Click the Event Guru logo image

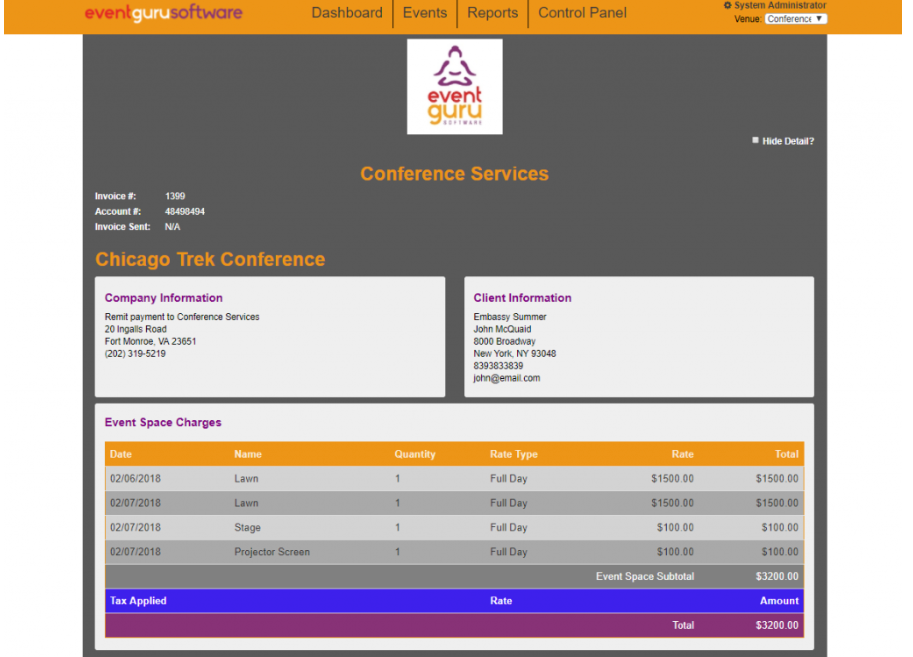[x=455, y=87]
